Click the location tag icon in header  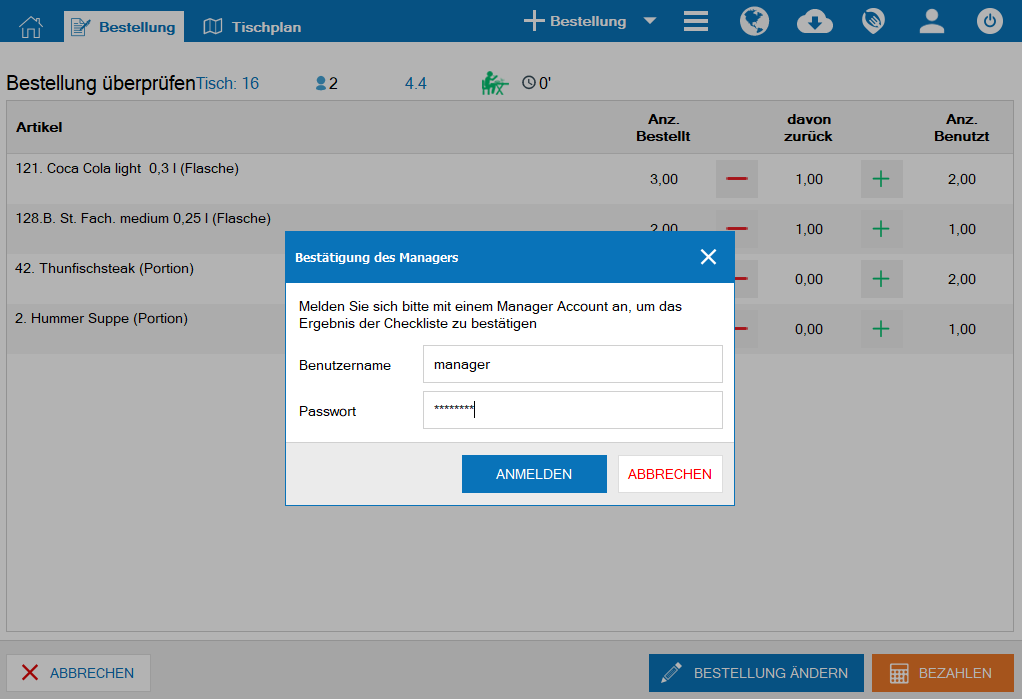(874, 21)
